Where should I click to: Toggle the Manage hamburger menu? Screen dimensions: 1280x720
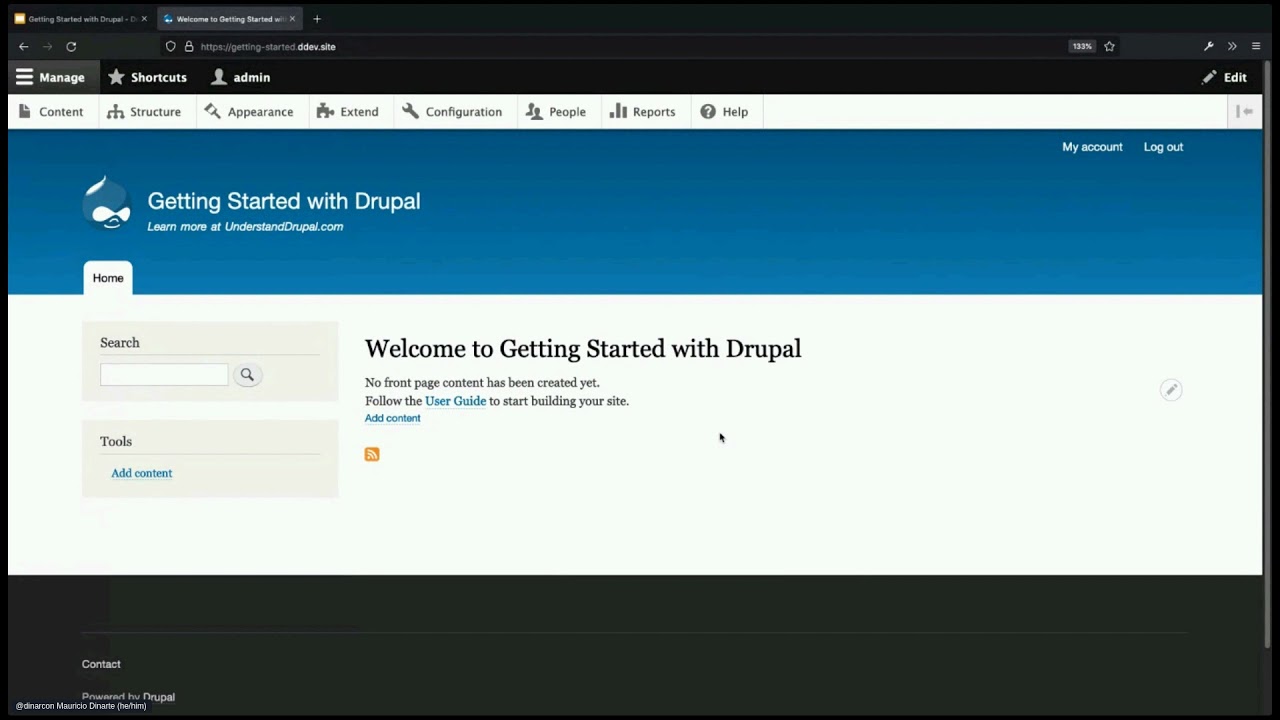(50, 77)
